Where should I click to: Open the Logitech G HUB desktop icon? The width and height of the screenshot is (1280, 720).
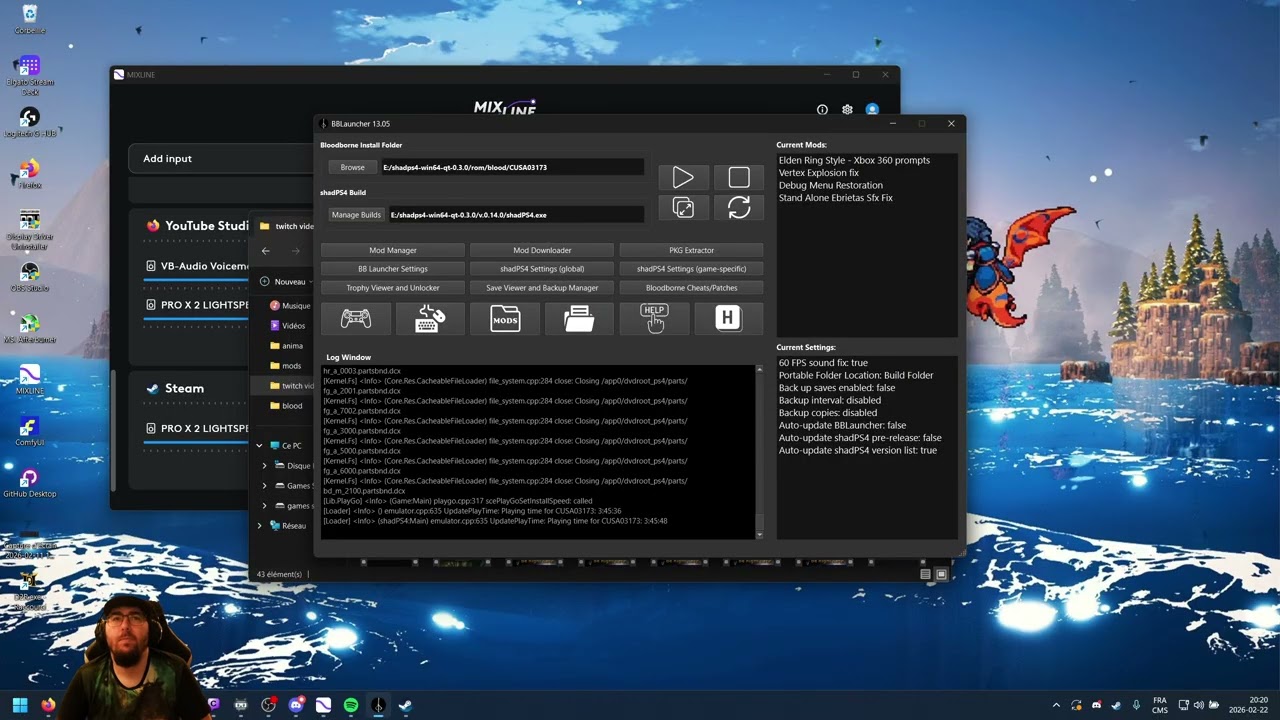29,123
